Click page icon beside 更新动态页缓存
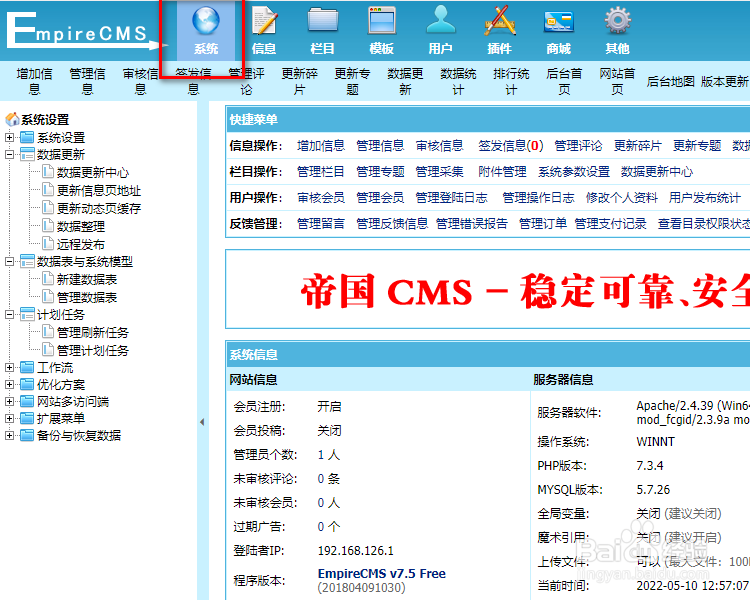 coord(47,207)
